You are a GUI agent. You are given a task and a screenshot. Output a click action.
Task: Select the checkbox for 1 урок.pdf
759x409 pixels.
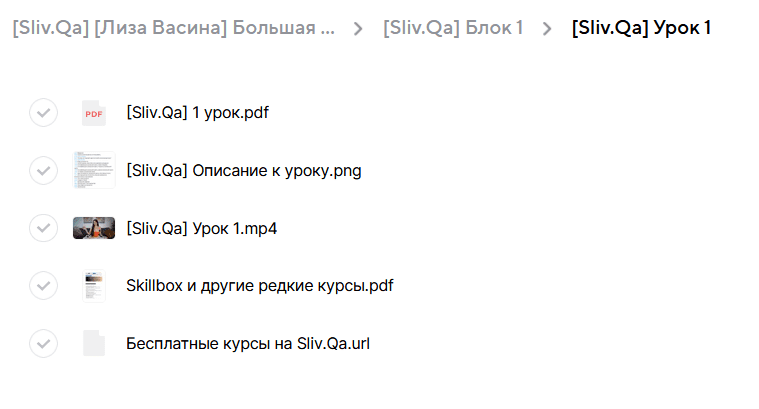coord(43,113)
